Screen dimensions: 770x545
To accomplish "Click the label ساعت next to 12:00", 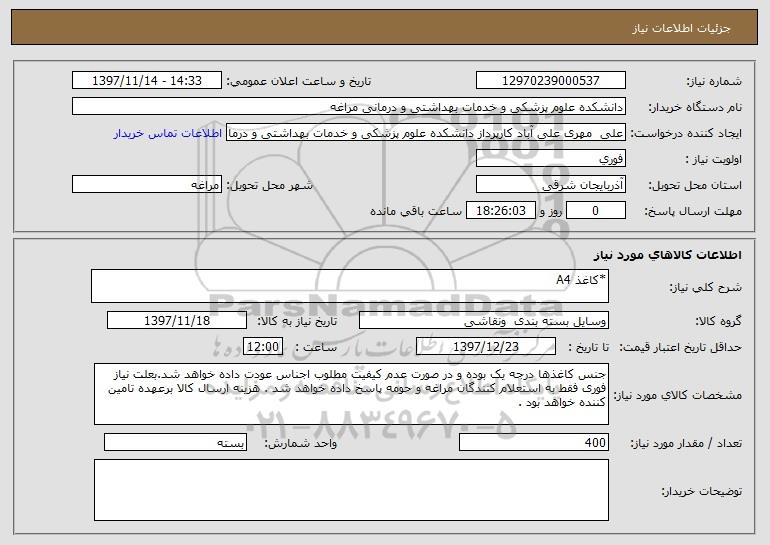I will click(316, 347).
